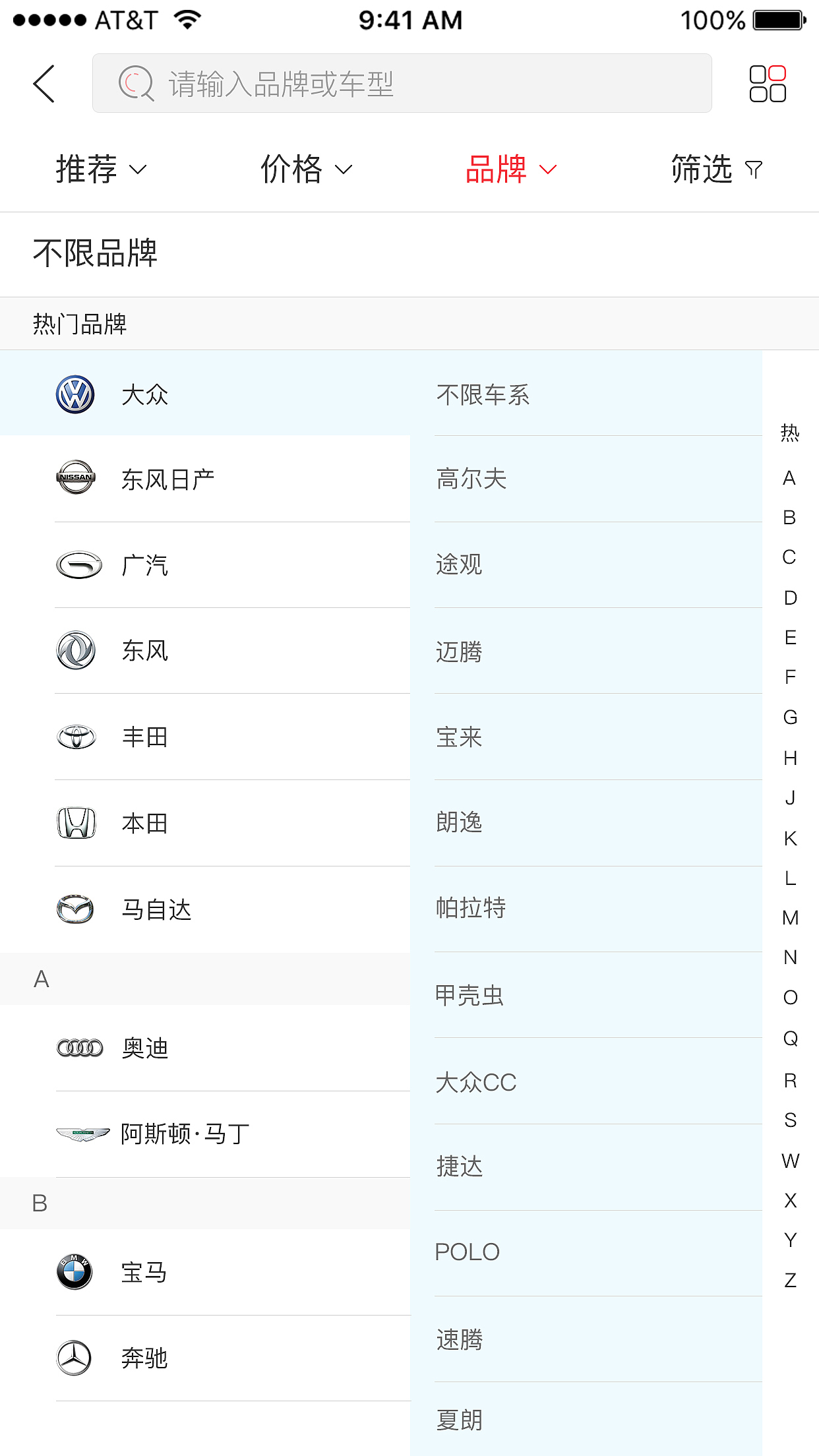
Task: Select 不限车系 option
Action: tap(483, 395)
